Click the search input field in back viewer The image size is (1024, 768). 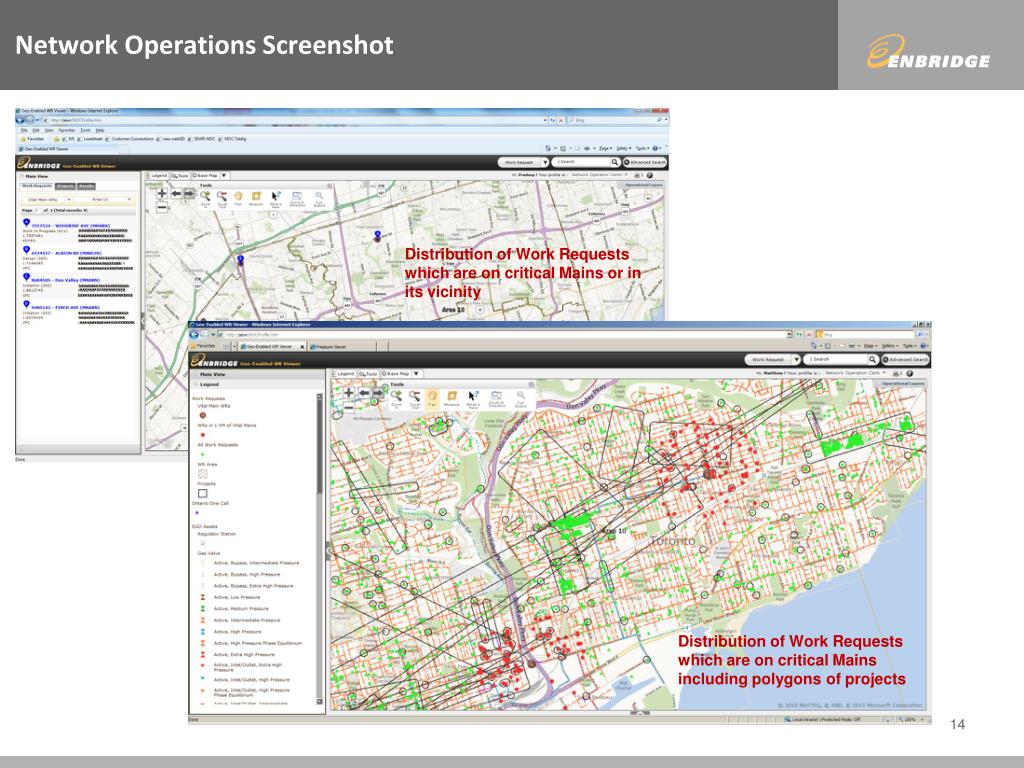(x=581, y=162)
